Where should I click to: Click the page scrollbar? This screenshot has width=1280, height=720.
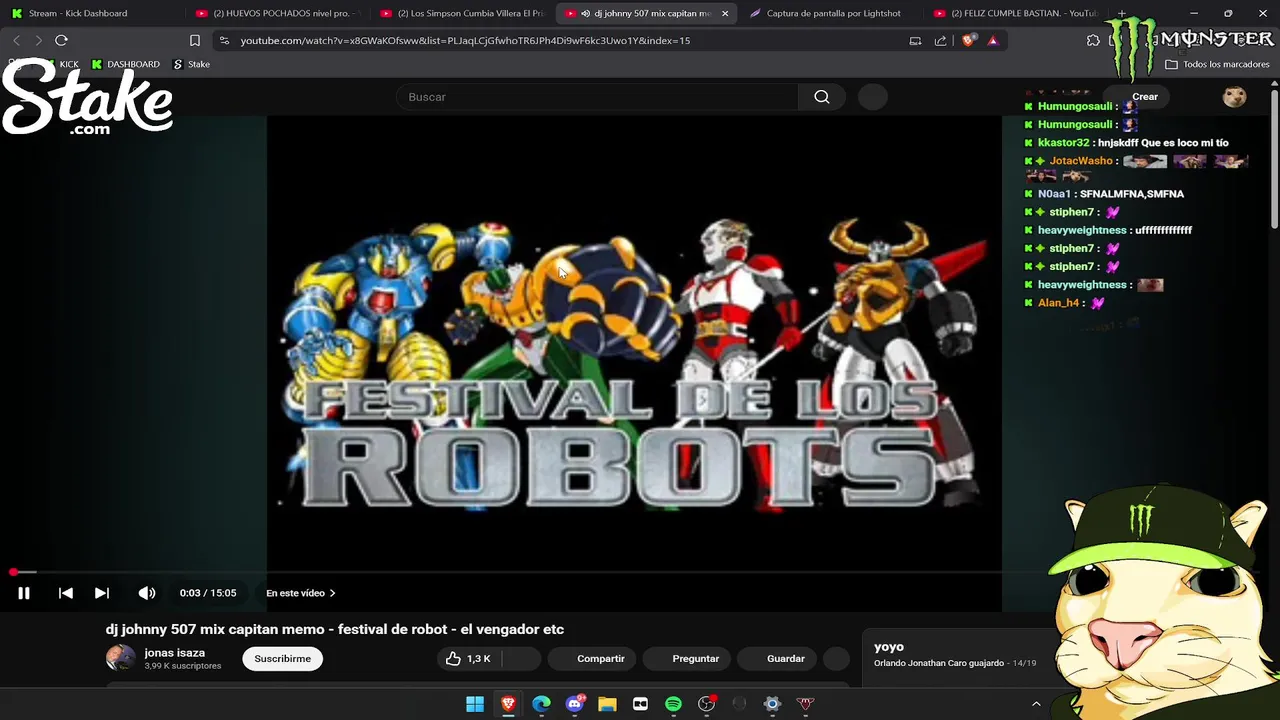[1275, 158]
